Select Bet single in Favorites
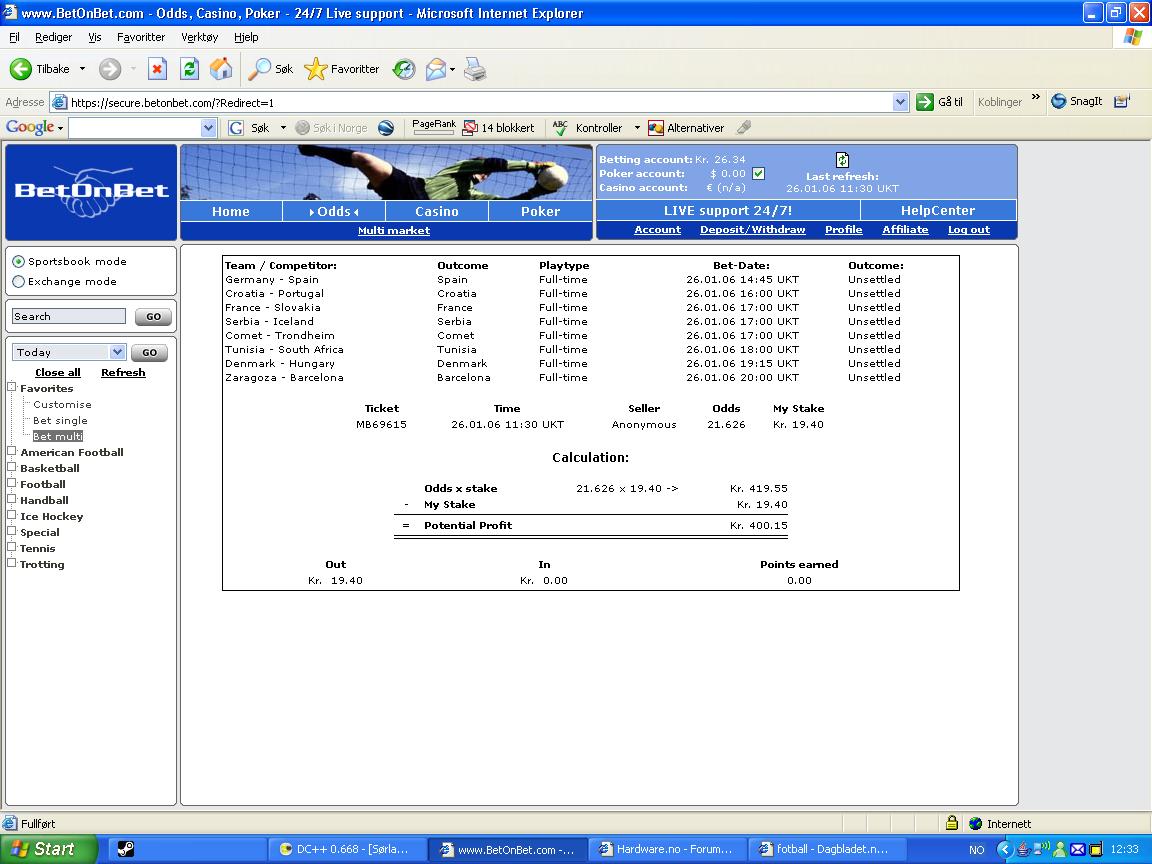Screen dimensions: 1152x864 pyautogui.click(x=60, y=420)
